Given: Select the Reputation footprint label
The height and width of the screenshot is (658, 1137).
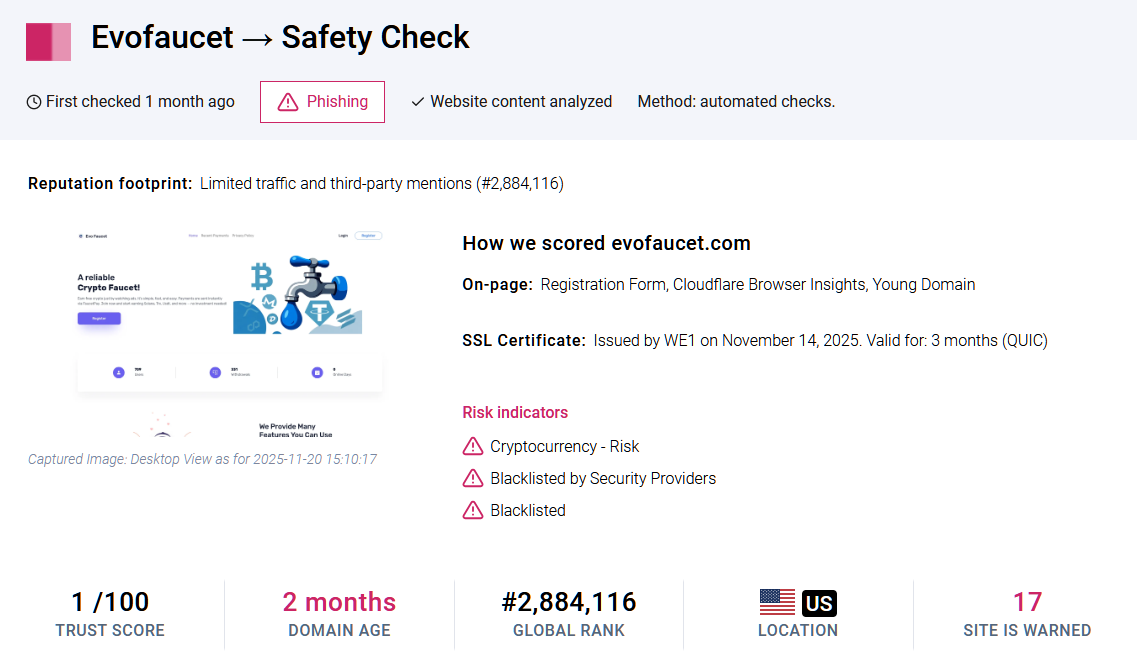Looking at the screenshot, I should tap(109, 183).
